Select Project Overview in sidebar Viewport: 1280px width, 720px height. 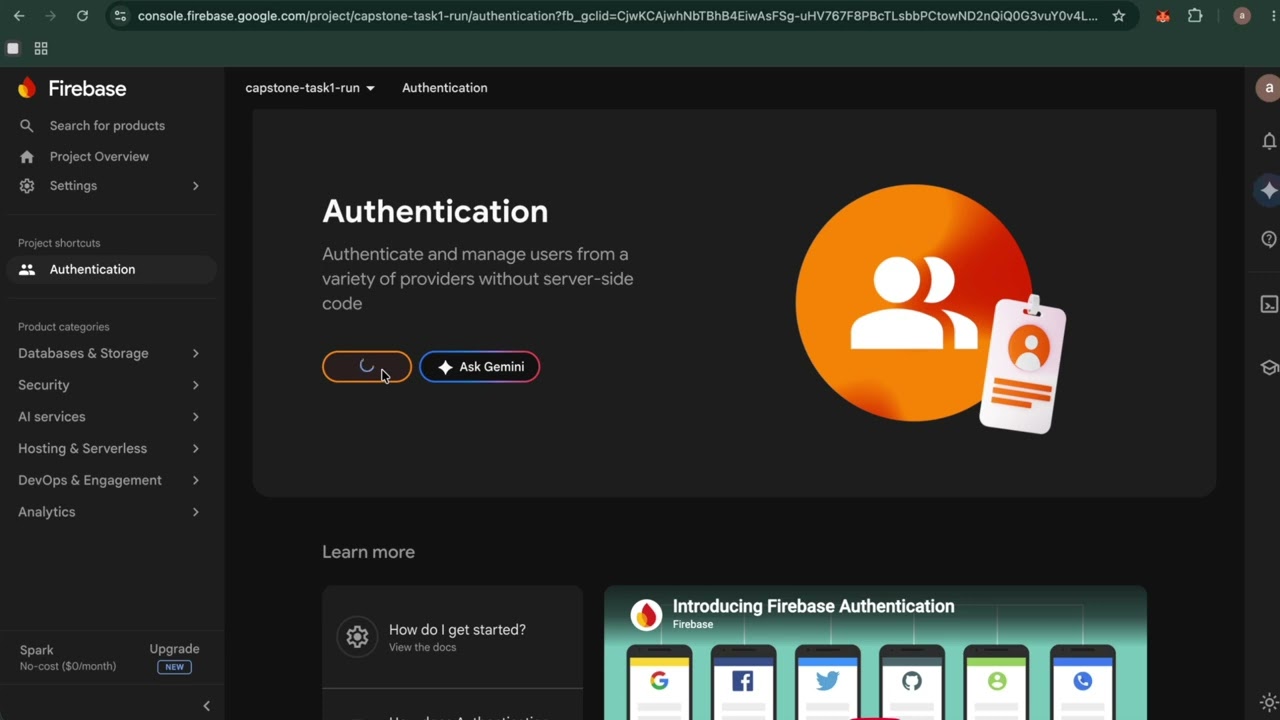click(x=99, y=157)
